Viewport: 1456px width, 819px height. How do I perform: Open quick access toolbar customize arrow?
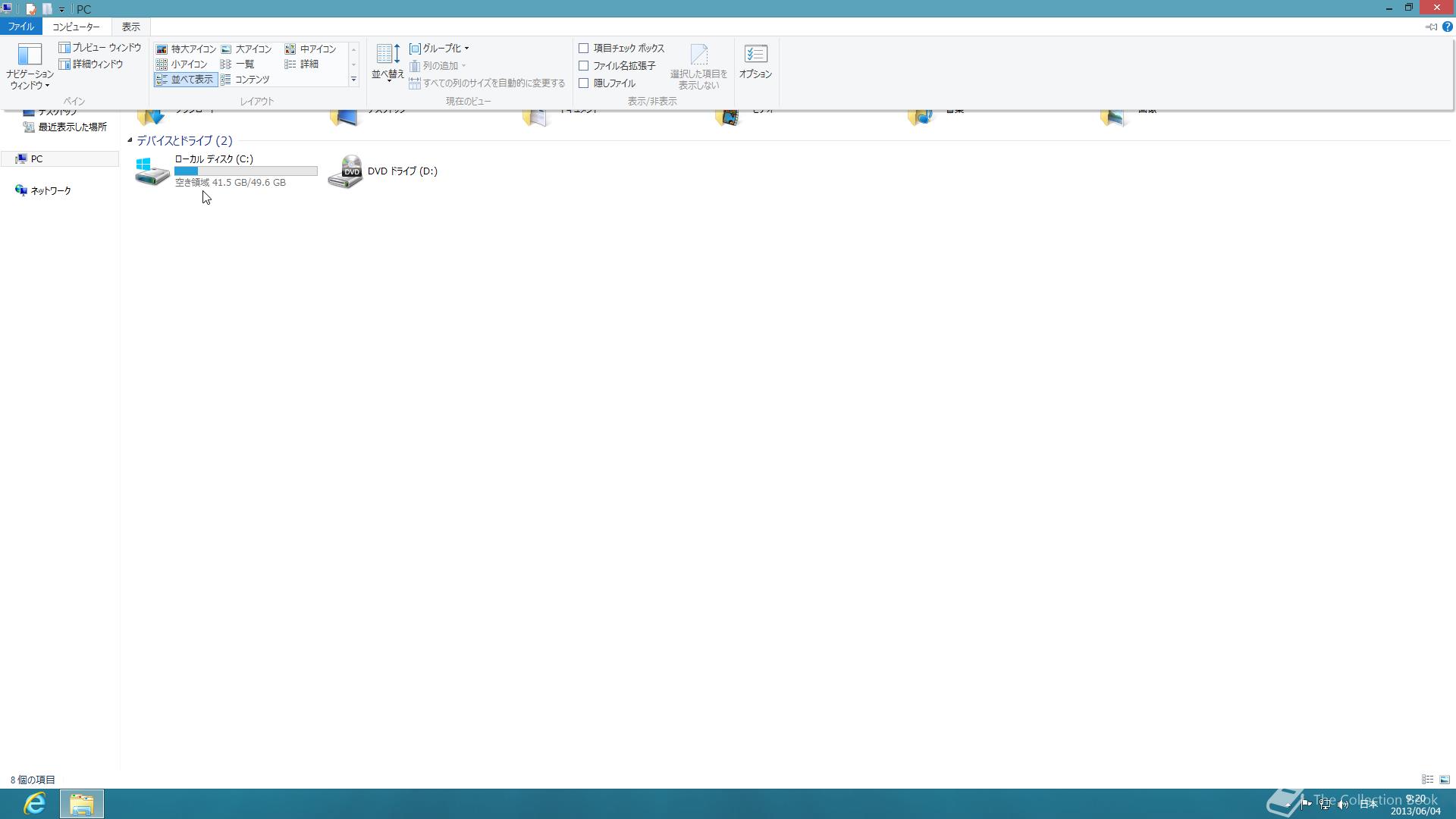(62, 10)
